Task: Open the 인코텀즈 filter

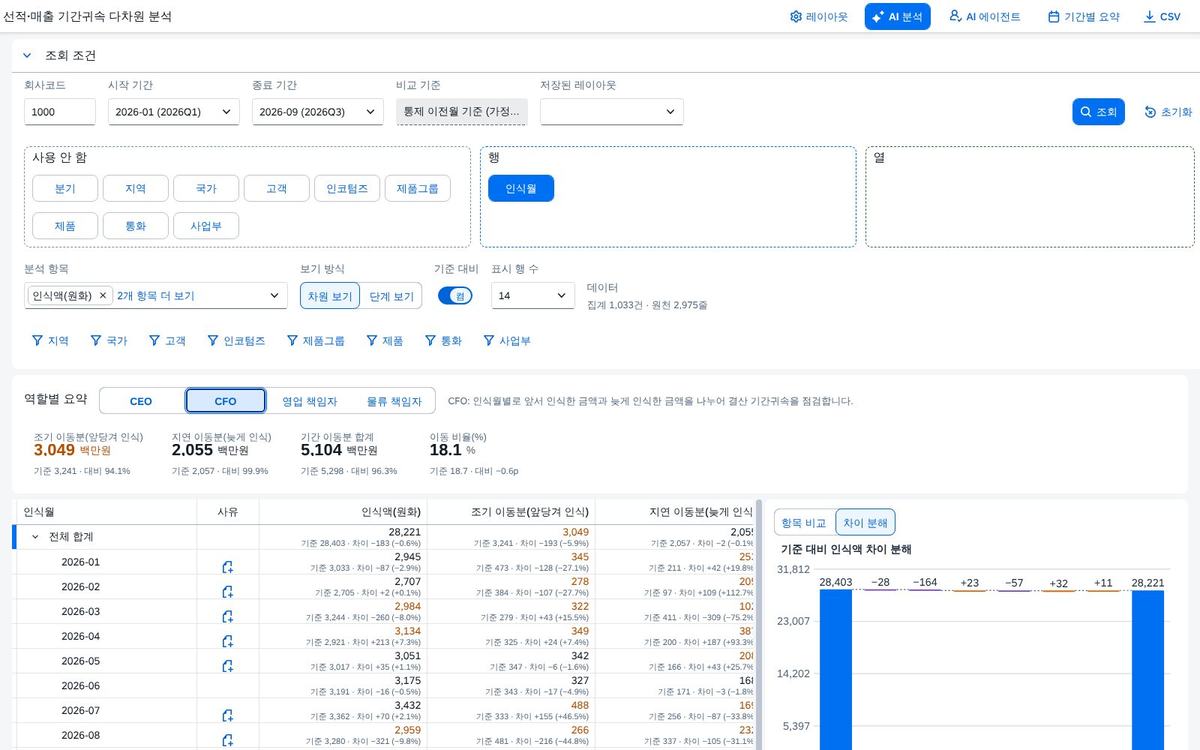Action: (236, 341)
